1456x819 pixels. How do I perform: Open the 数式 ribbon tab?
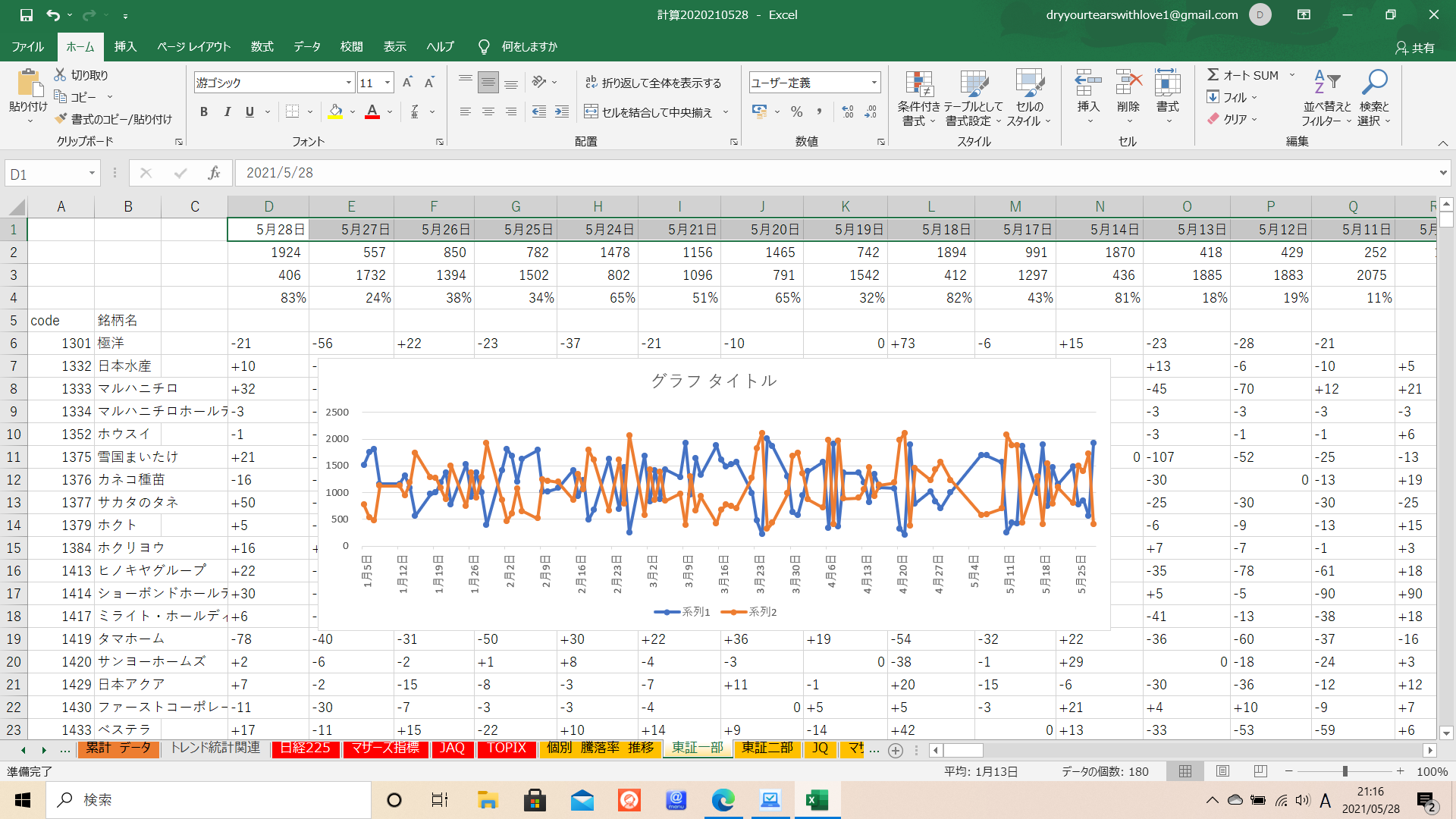tap(262, 47)
